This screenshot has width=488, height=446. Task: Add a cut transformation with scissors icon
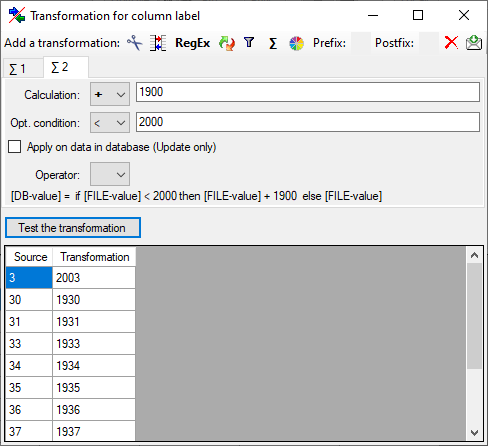pos(135,43)
